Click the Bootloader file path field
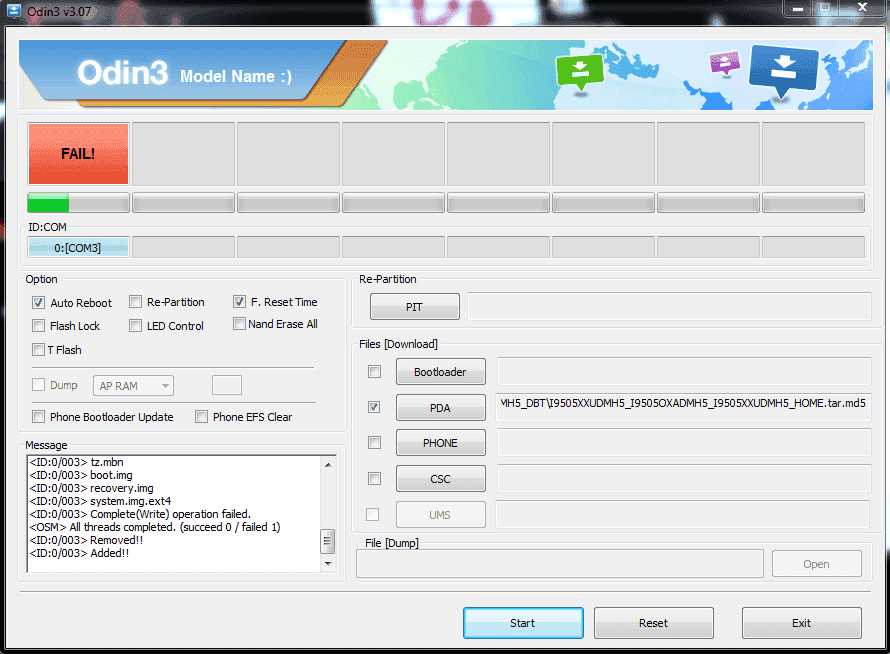 point(684,371)
